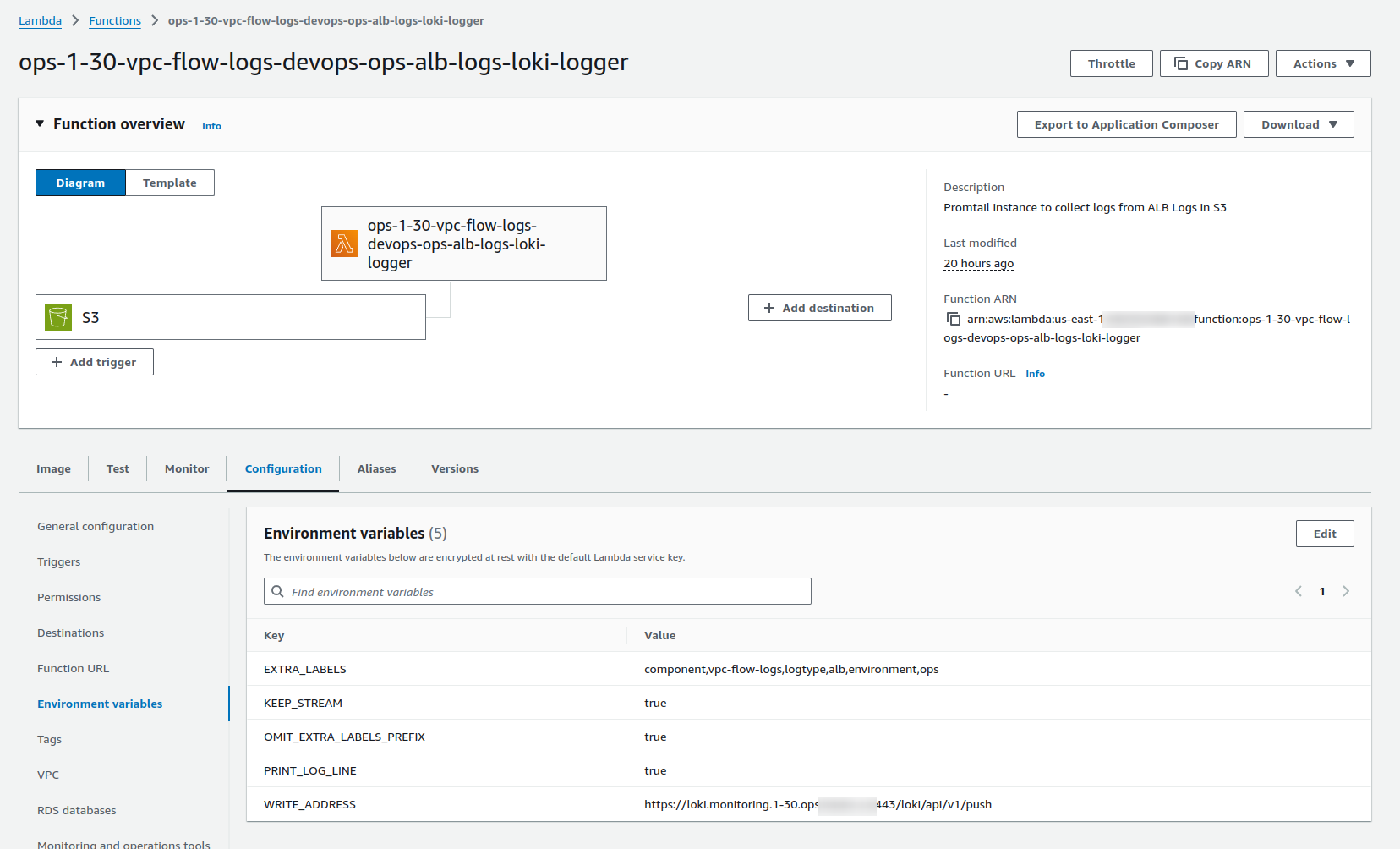The image size is (1400, 849).
Task: Open the Function URL Info link
Action: pyautogui.click(x=1035, y=374)
